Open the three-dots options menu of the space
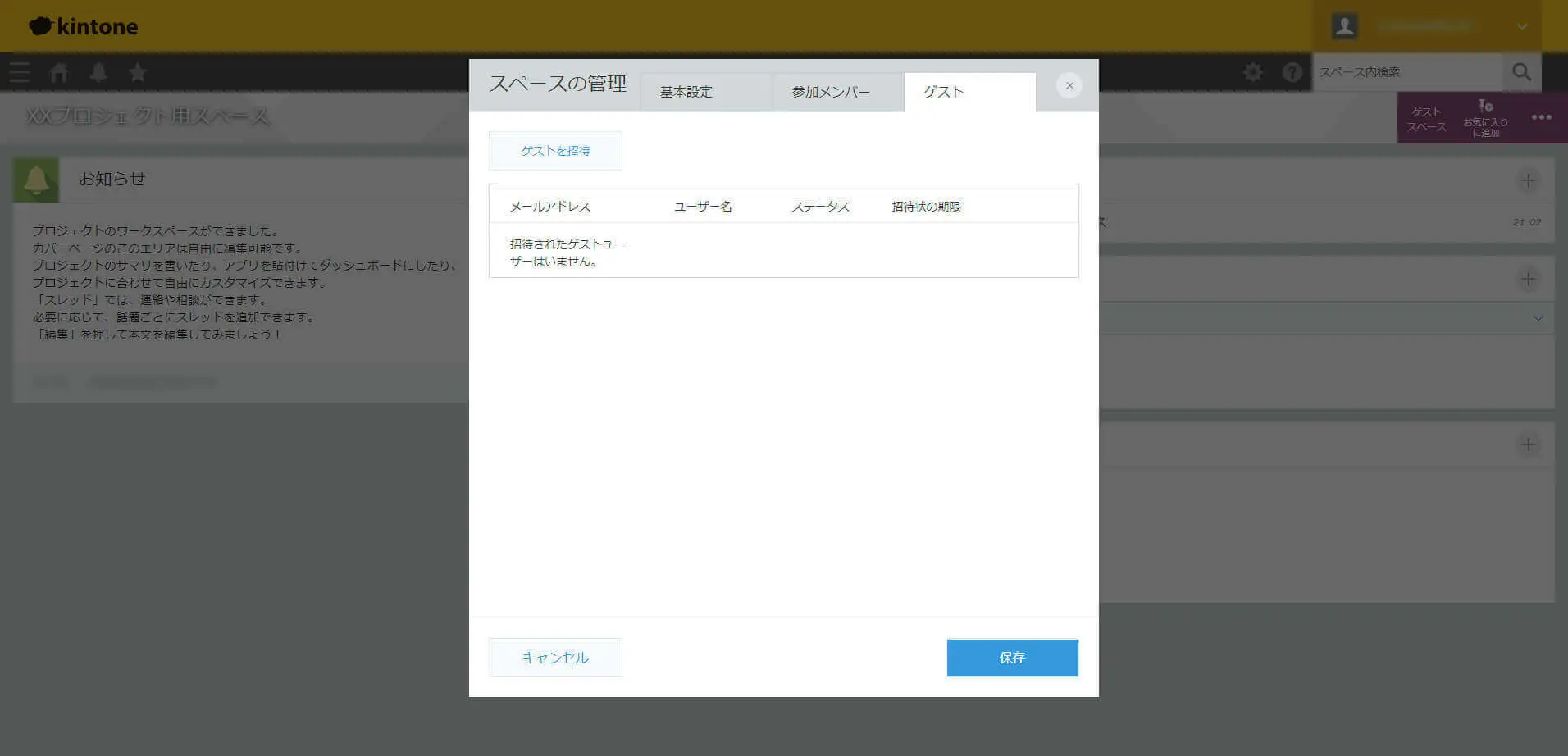The height and width of the screenshot is (756, 1568). point(1542,117)
